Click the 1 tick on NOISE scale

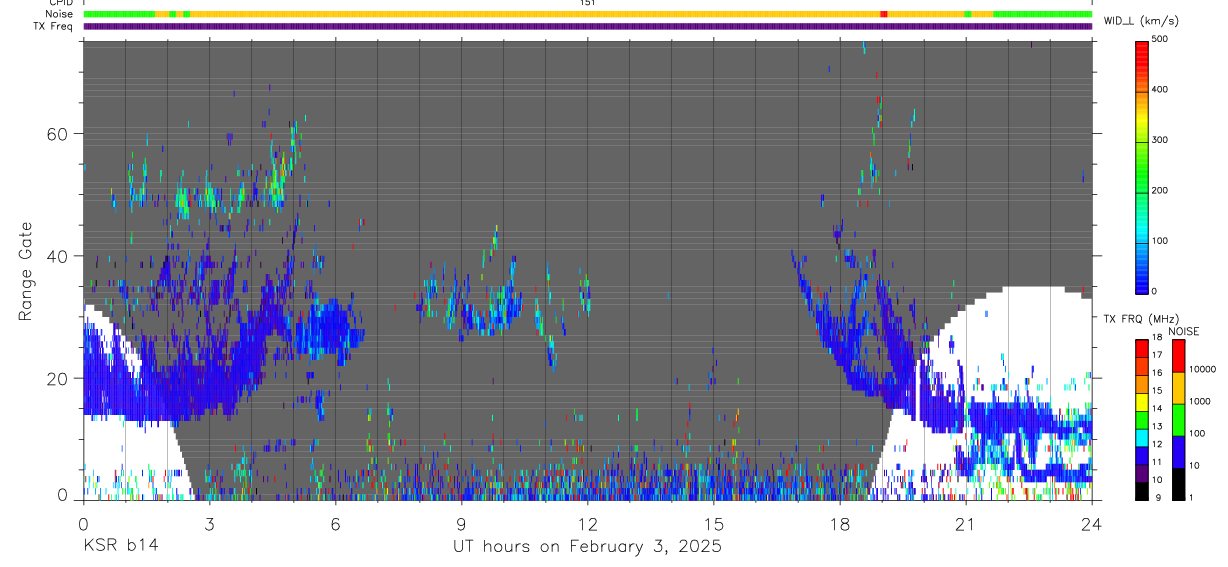pyautogui.click(x=1191, y=497)
